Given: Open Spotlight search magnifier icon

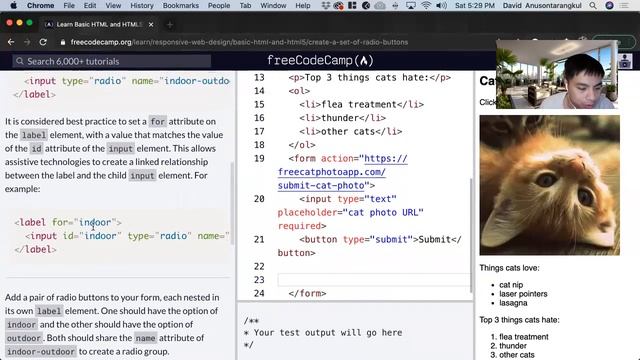Looking at the screenshot, I should pyautogui.click(x=593, y=5).
